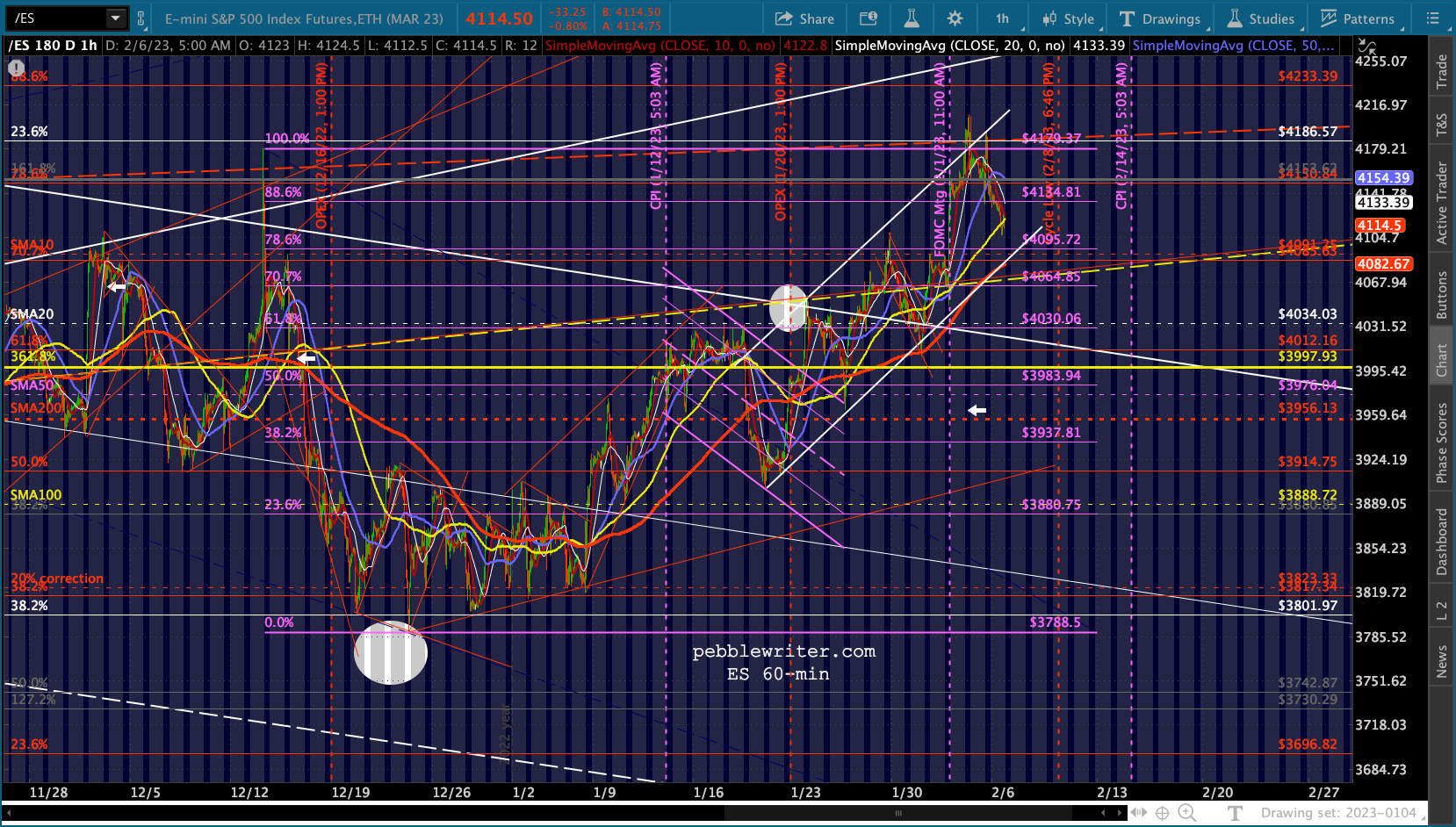The height and width of the screenshot is (827, 1456).
Task: Open the Phase Scores side tab
Action: click(1441, 442)
